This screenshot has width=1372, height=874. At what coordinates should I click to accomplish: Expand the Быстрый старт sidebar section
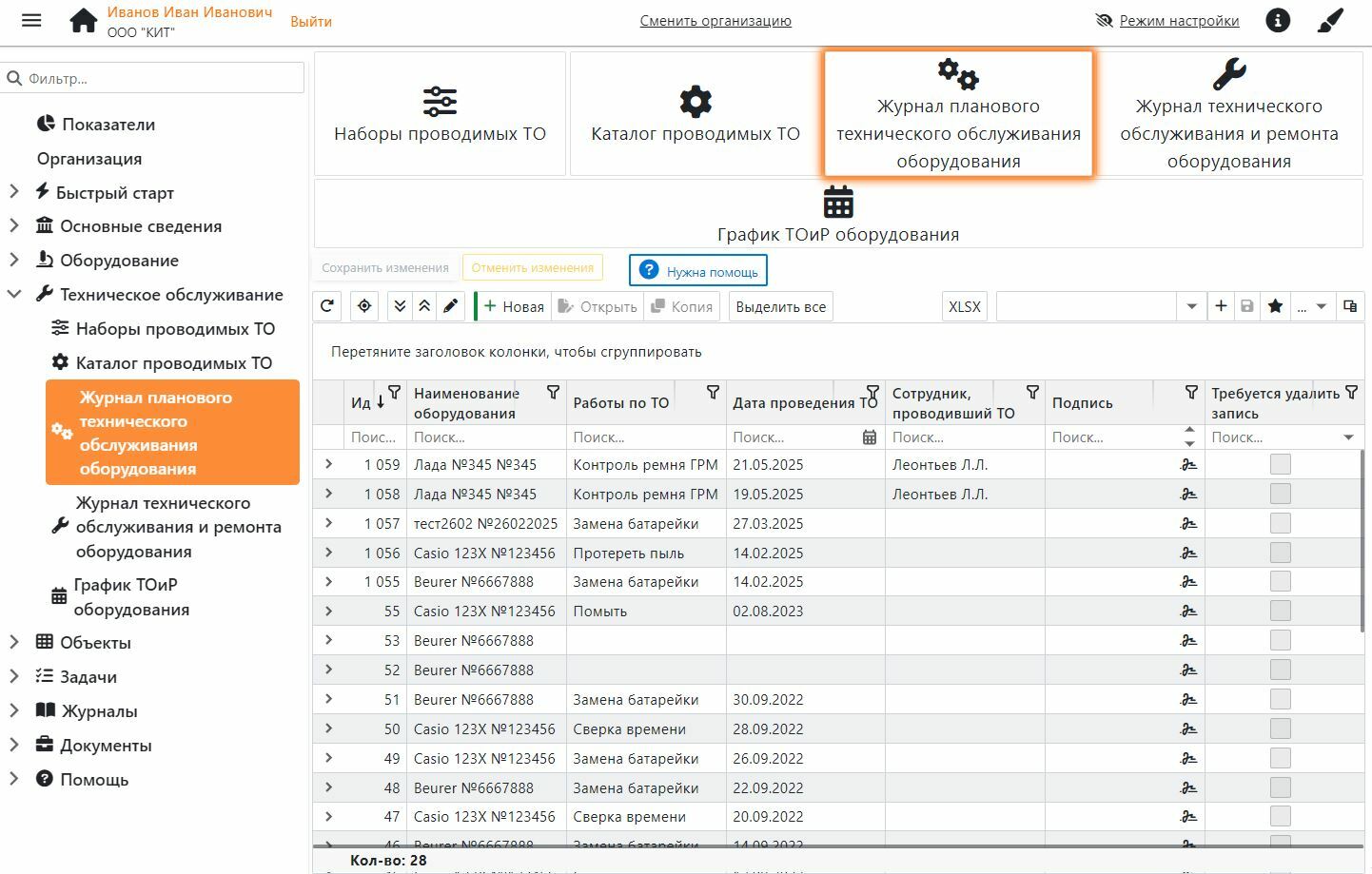pos(14,192)
